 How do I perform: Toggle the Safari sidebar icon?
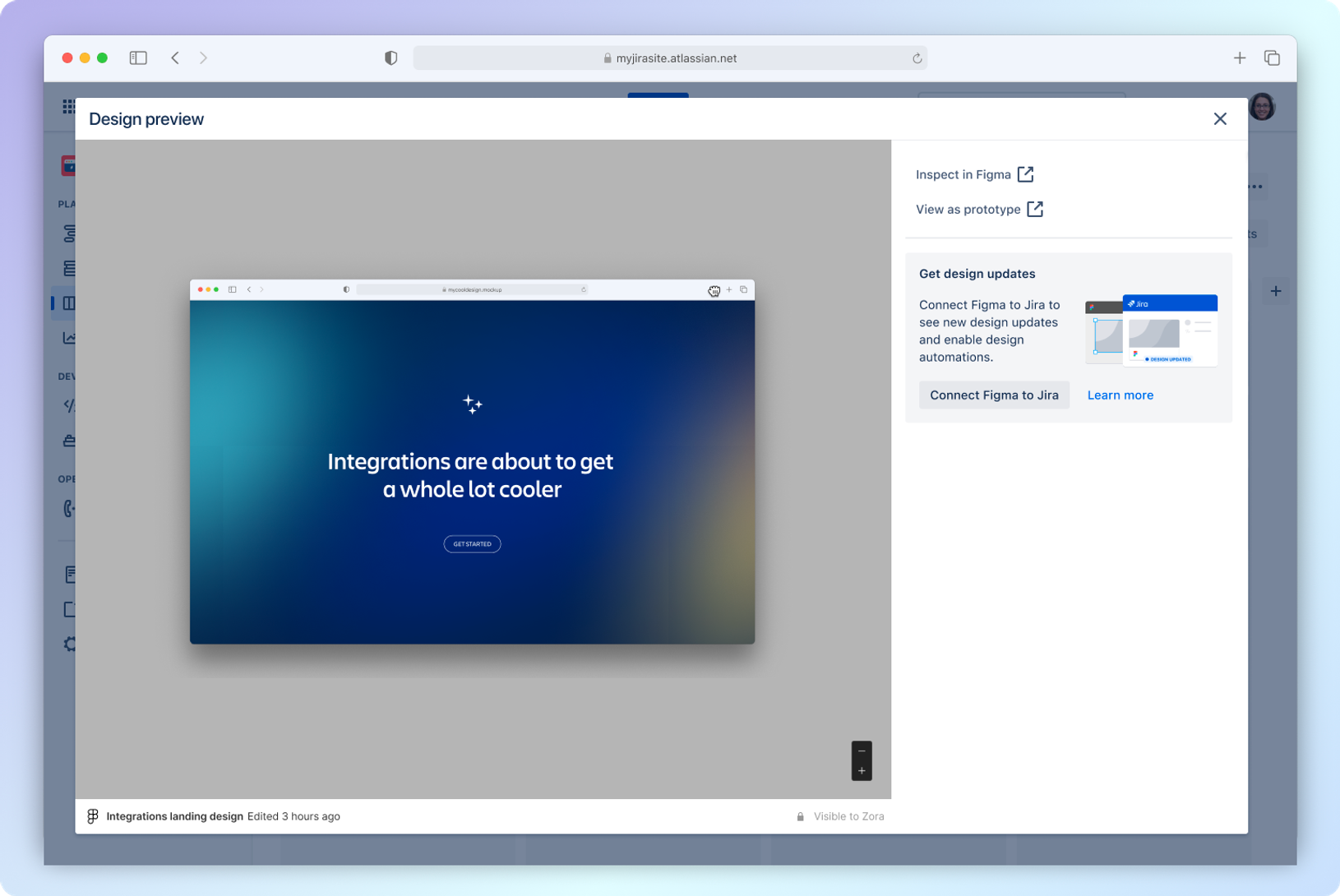[138, 58]
